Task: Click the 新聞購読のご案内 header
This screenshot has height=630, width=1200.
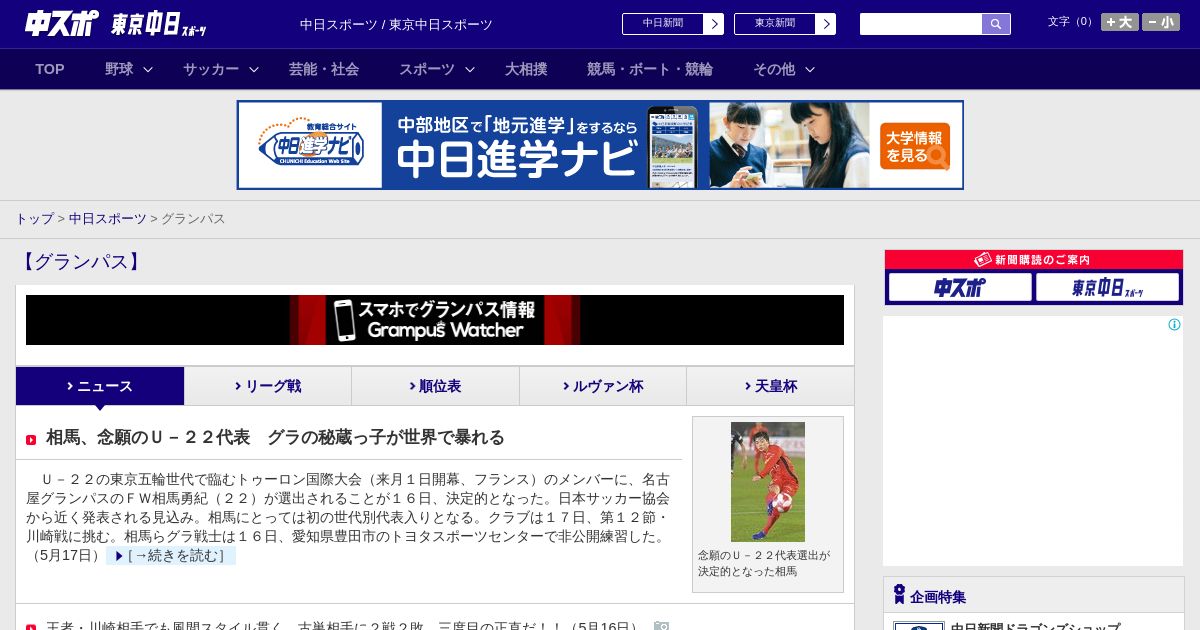Action: [x=1034, y=259]
